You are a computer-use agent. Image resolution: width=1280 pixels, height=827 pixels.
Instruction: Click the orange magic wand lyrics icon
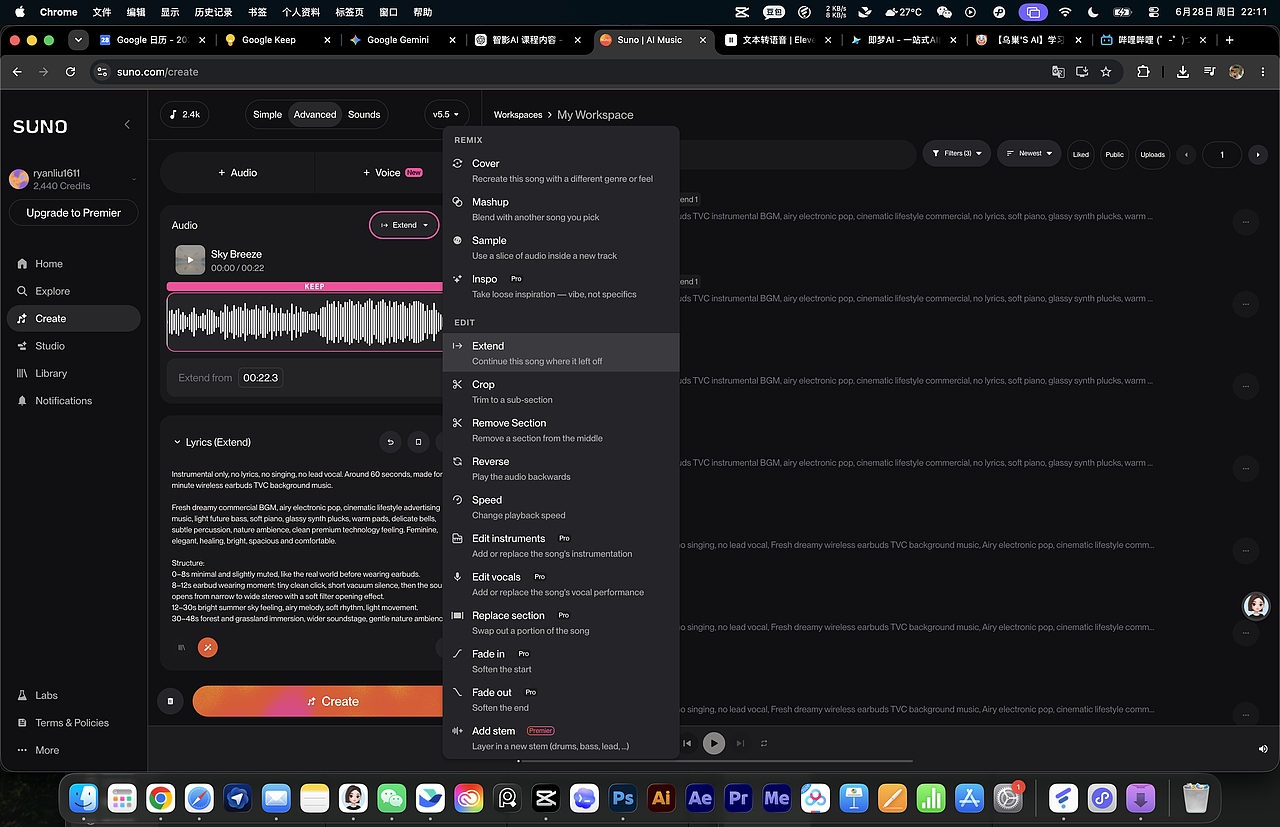pyautogui.click(x=208, y=647)
